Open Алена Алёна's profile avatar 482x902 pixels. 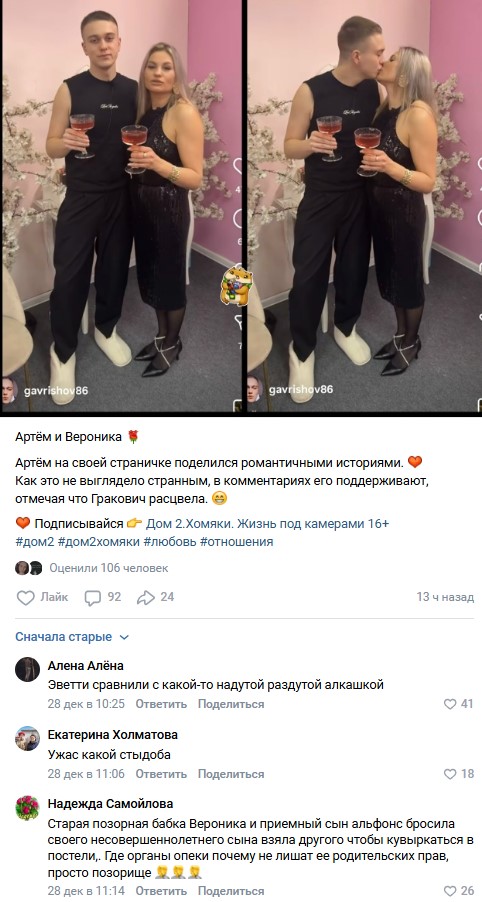[x=28, y=670]
